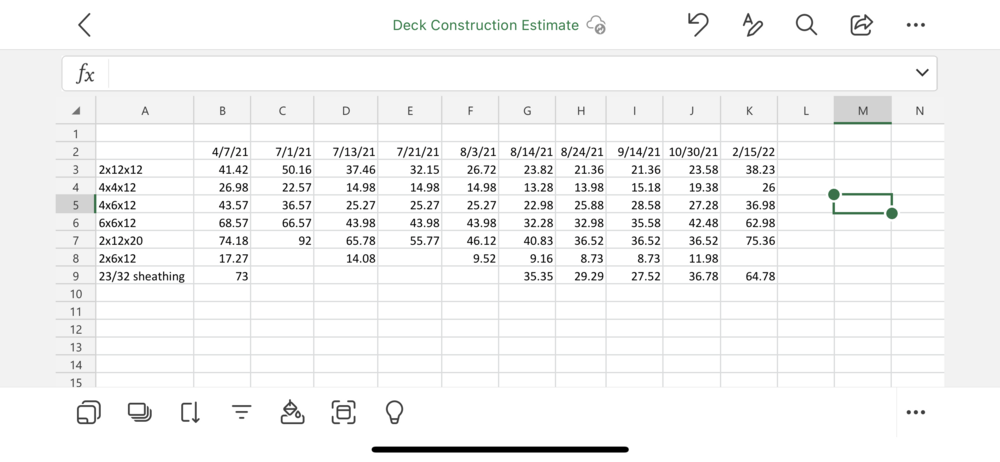
Task: Open the bottom toolbar more options
Action: (915, 411)
